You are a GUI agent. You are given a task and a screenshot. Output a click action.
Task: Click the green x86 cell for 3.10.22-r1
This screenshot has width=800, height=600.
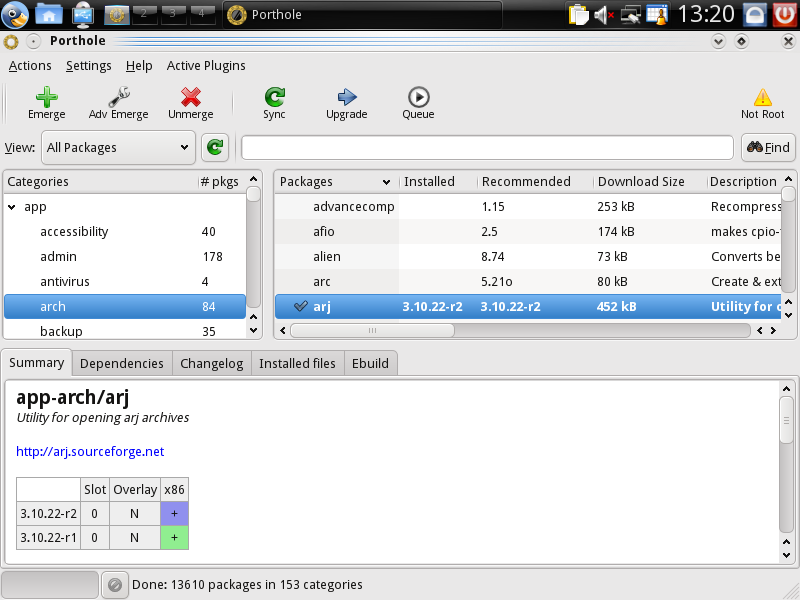coord(174,538)
